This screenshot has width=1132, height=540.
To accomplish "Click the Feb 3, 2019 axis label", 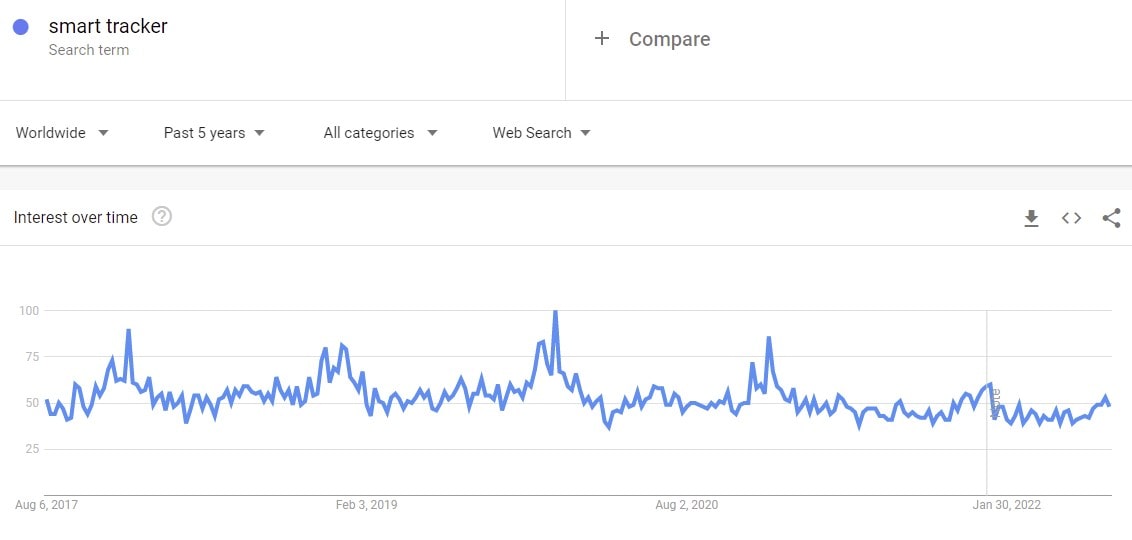I will pos(366,505).
